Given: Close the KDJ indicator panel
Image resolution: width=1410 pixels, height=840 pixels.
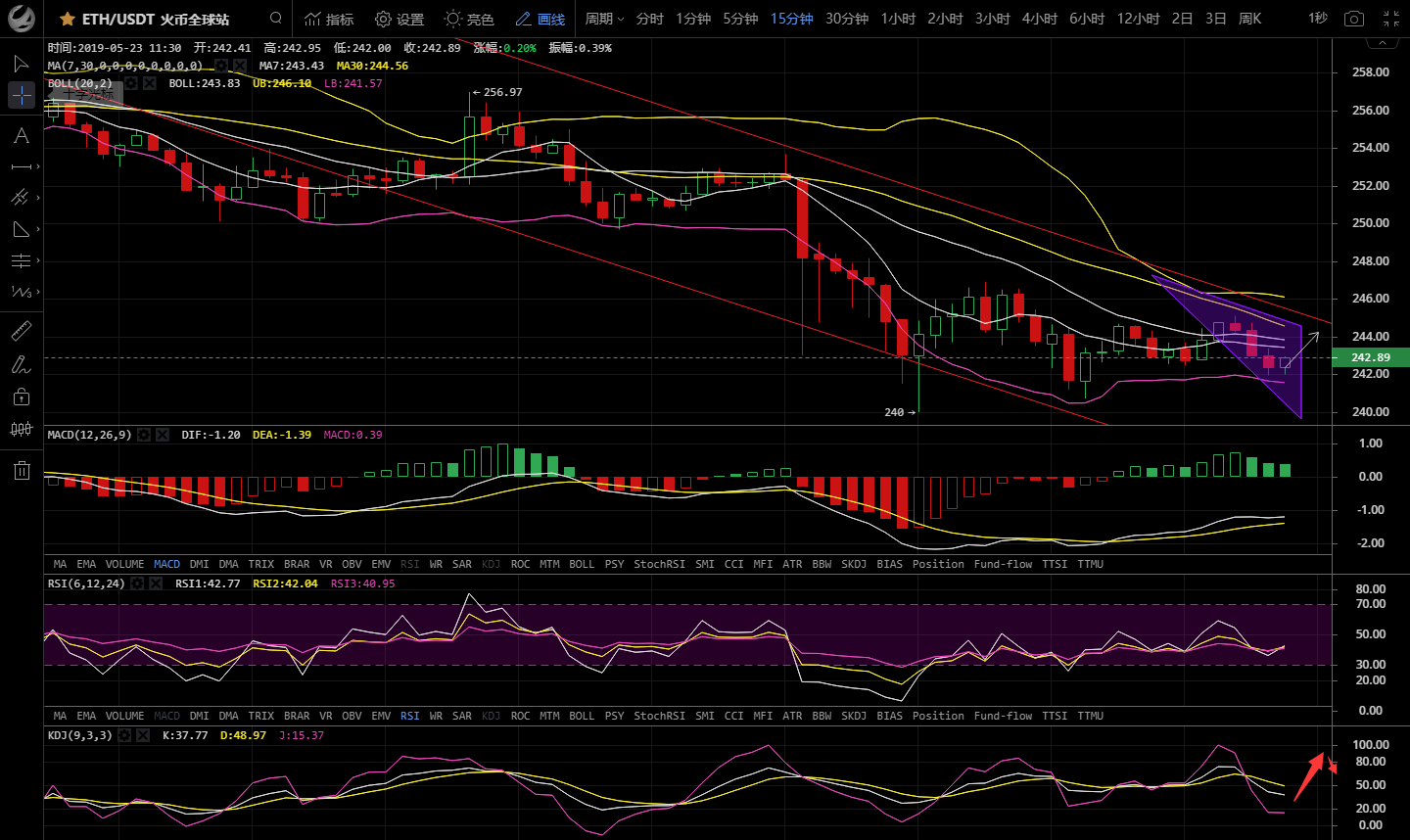Looking at the screenshot, I should click(x=143, y=735).
